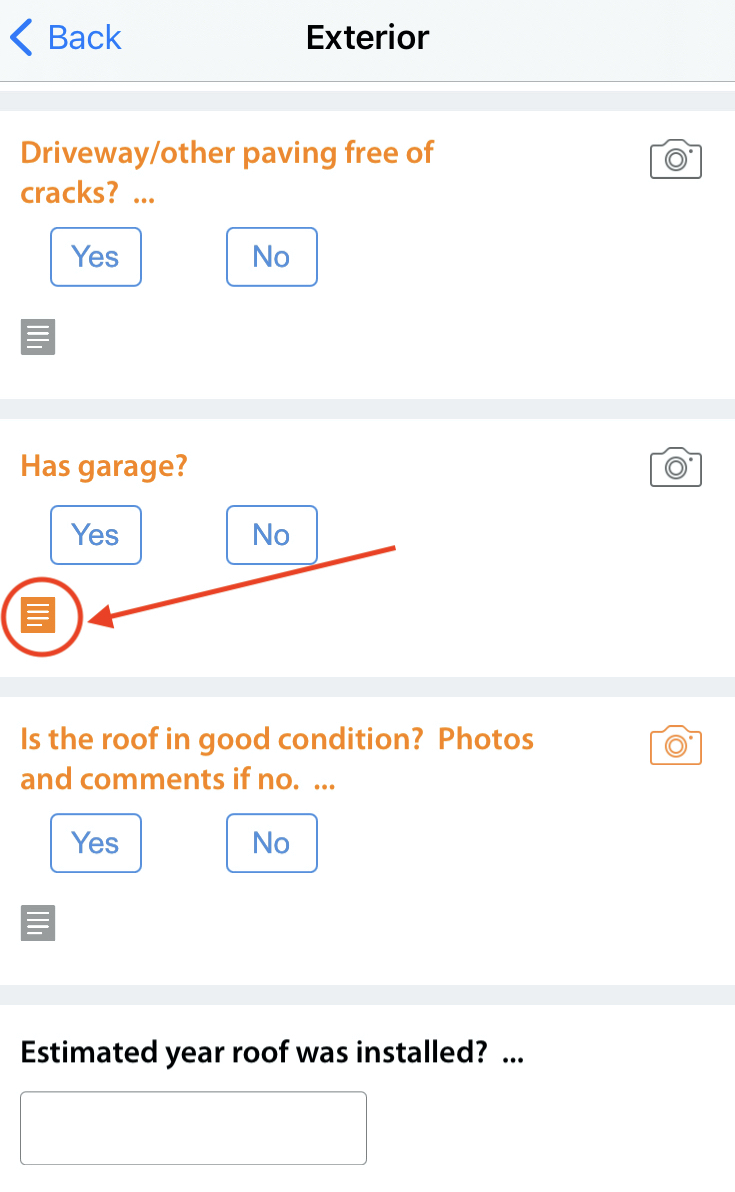Click the orange notes icon under Has garage
Viewport: 735px width, 1192px height.
click(38, 616)
